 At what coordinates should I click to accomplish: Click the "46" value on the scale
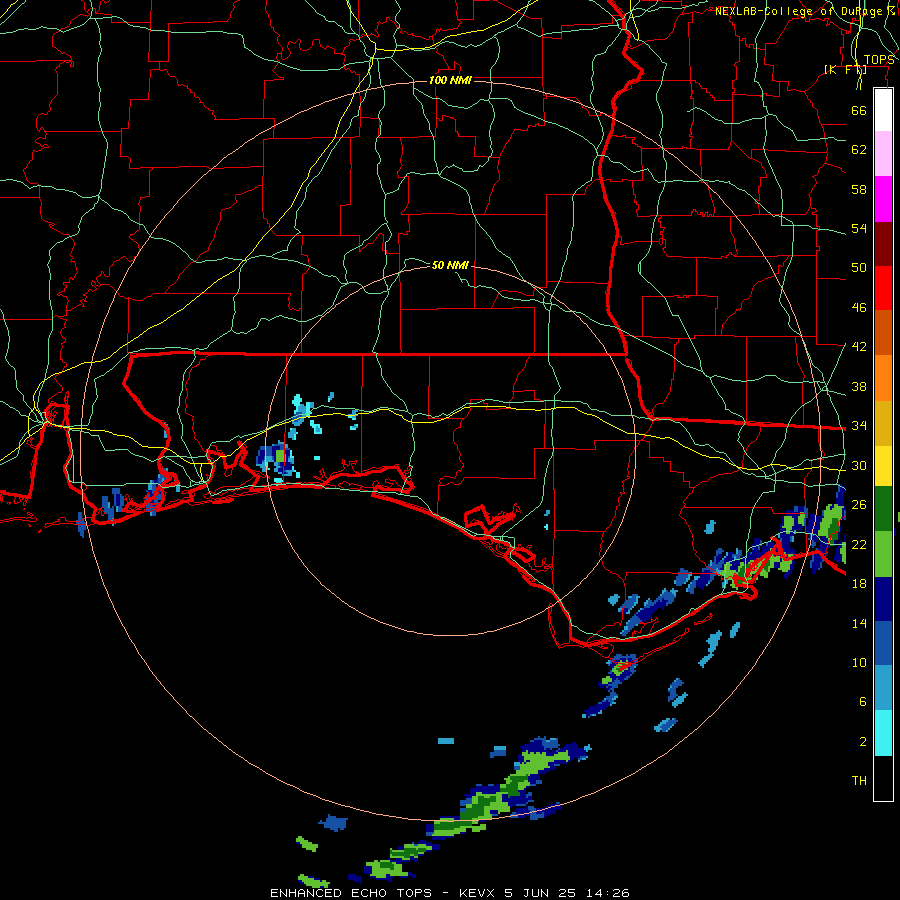tap(859, 308)
